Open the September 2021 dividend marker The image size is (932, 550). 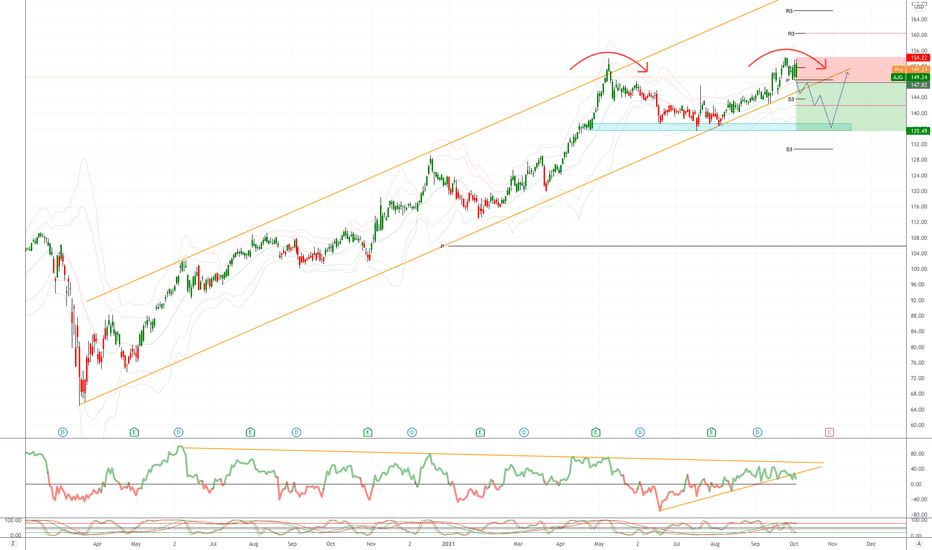[x=758, y=432]
